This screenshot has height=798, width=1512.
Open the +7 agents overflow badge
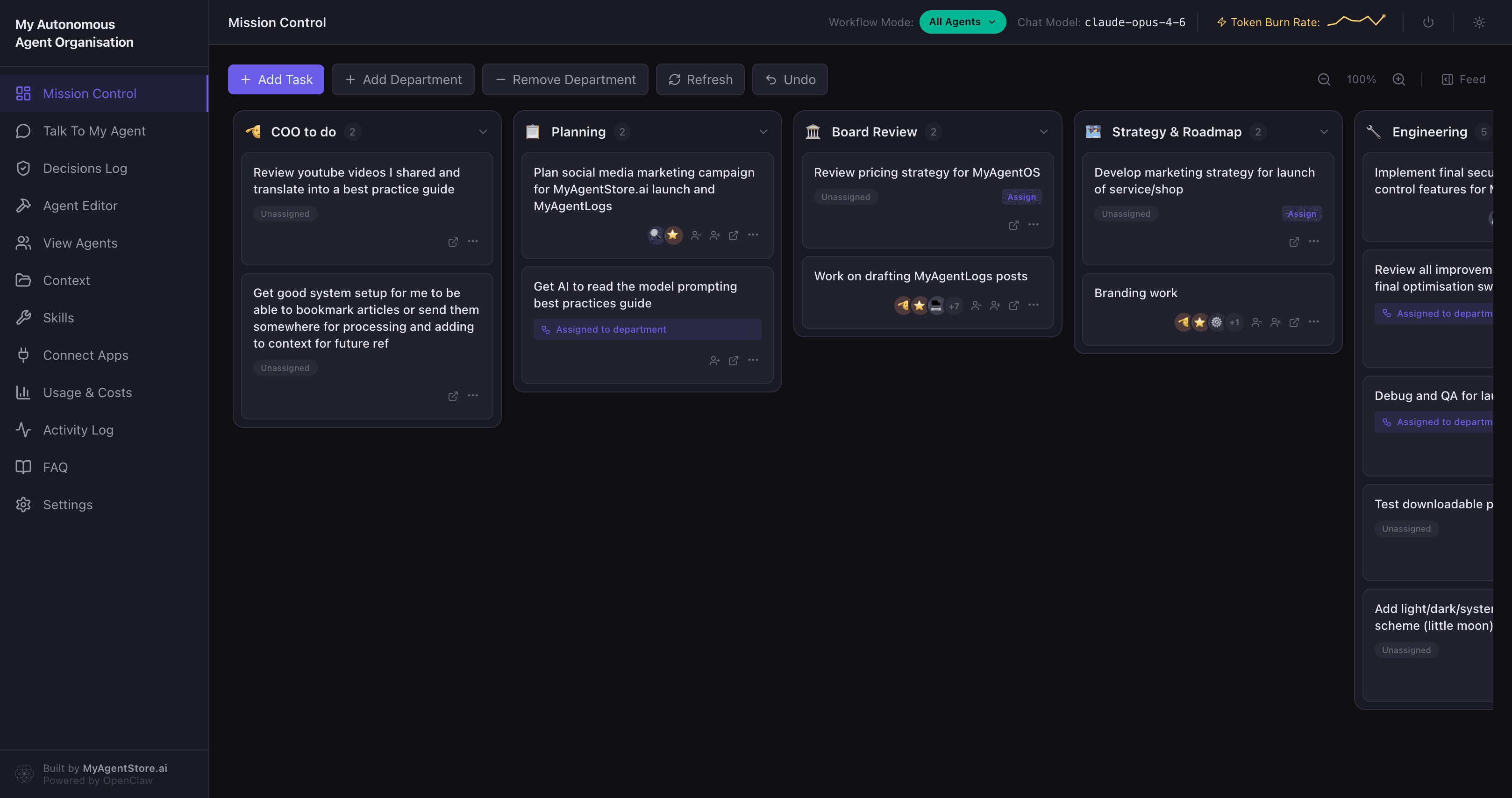pos(954,306)
